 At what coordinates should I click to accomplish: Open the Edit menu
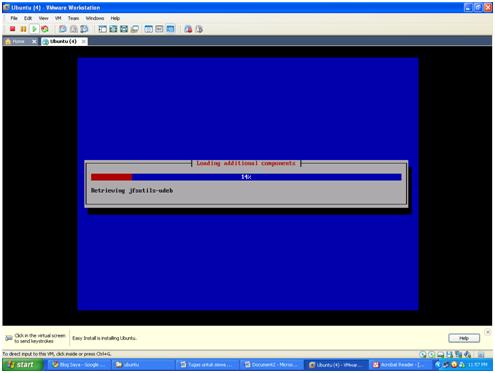[28, 18]
